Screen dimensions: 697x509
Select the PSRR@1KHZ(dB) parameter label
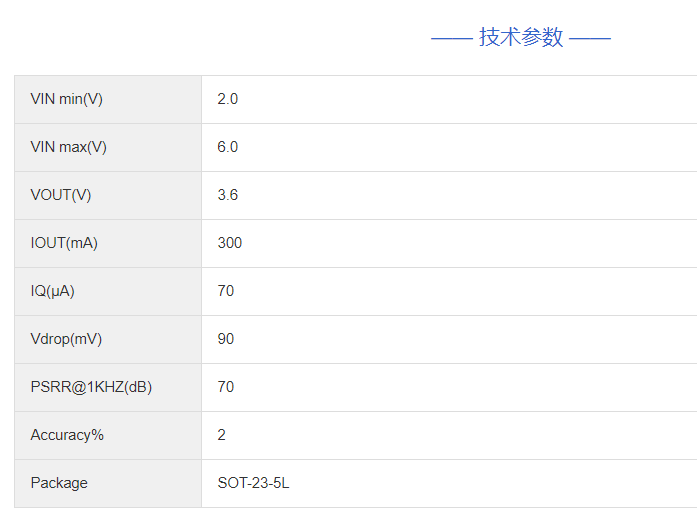[91, 387]
